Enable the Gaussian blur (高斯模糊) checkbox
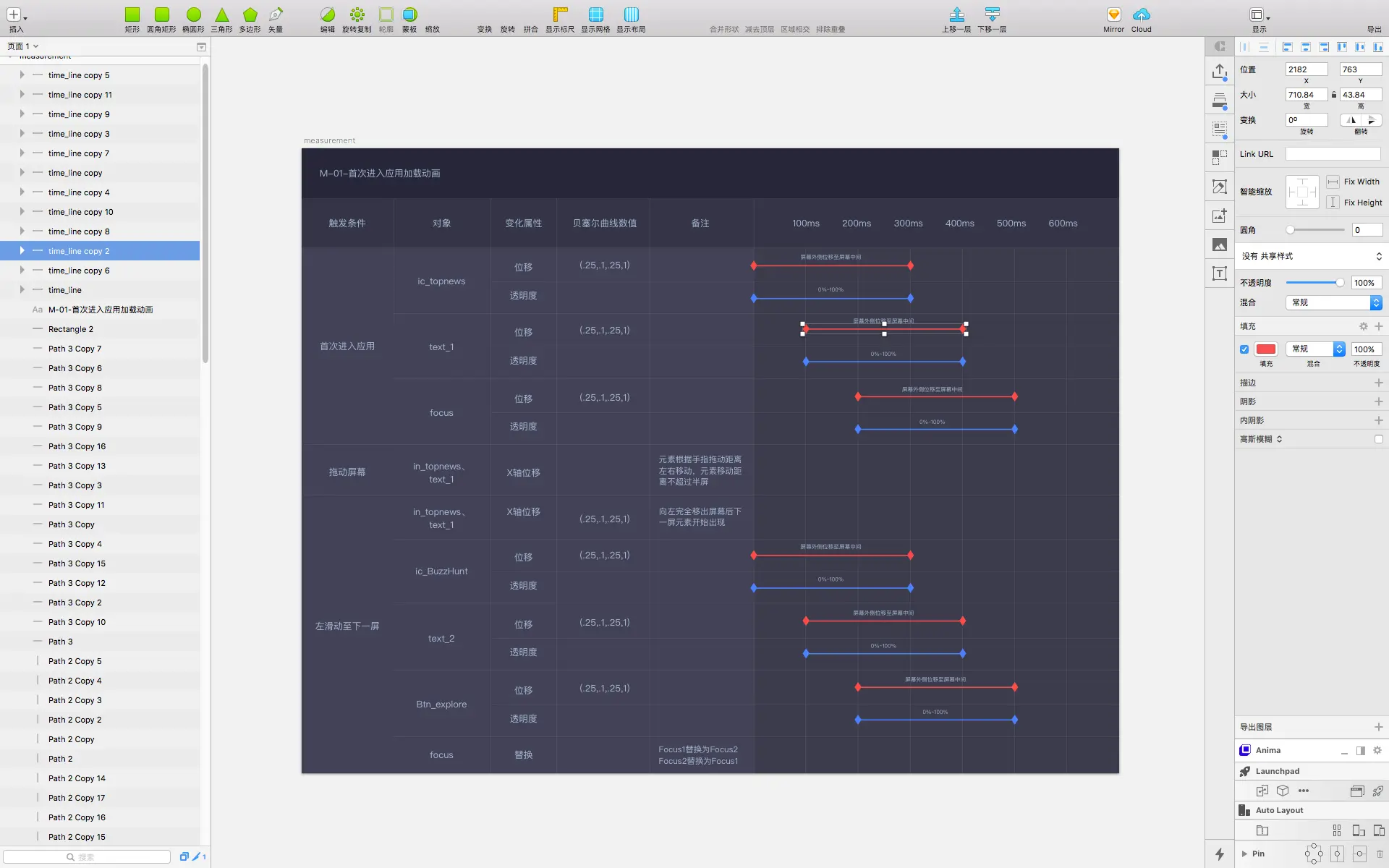Image resolution: width=1389 pixels, height=868 pixels. [1378, 439]
